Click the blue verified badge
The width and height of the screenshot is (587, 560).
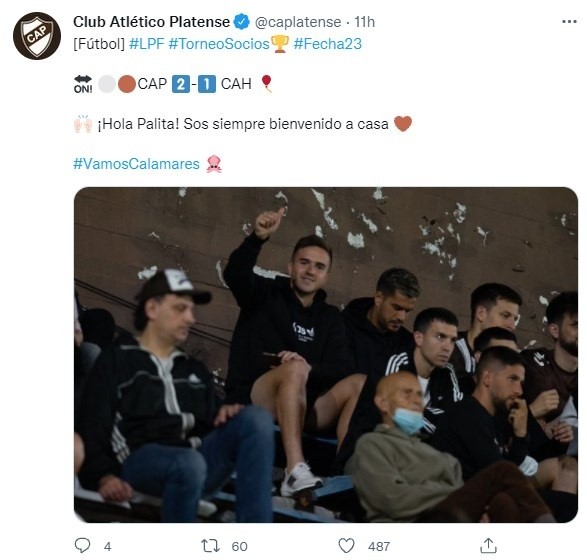coord(241,22)
